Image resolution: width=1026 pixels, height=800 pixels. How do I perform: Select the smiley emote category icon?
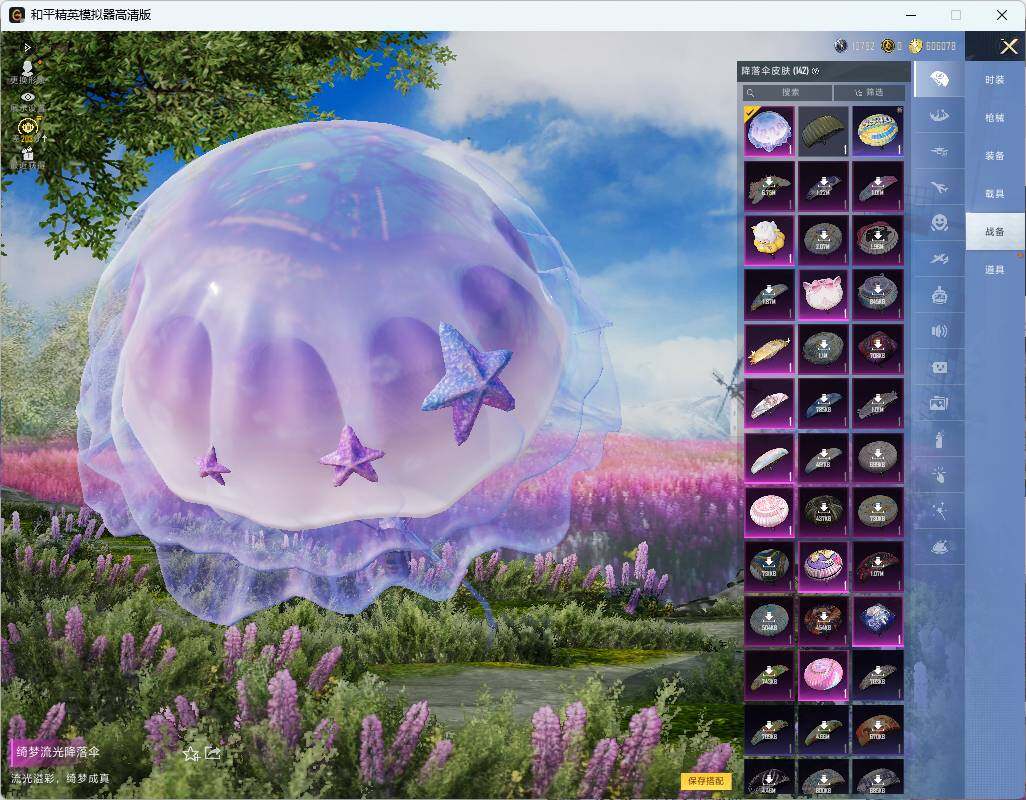coord(939,223)
